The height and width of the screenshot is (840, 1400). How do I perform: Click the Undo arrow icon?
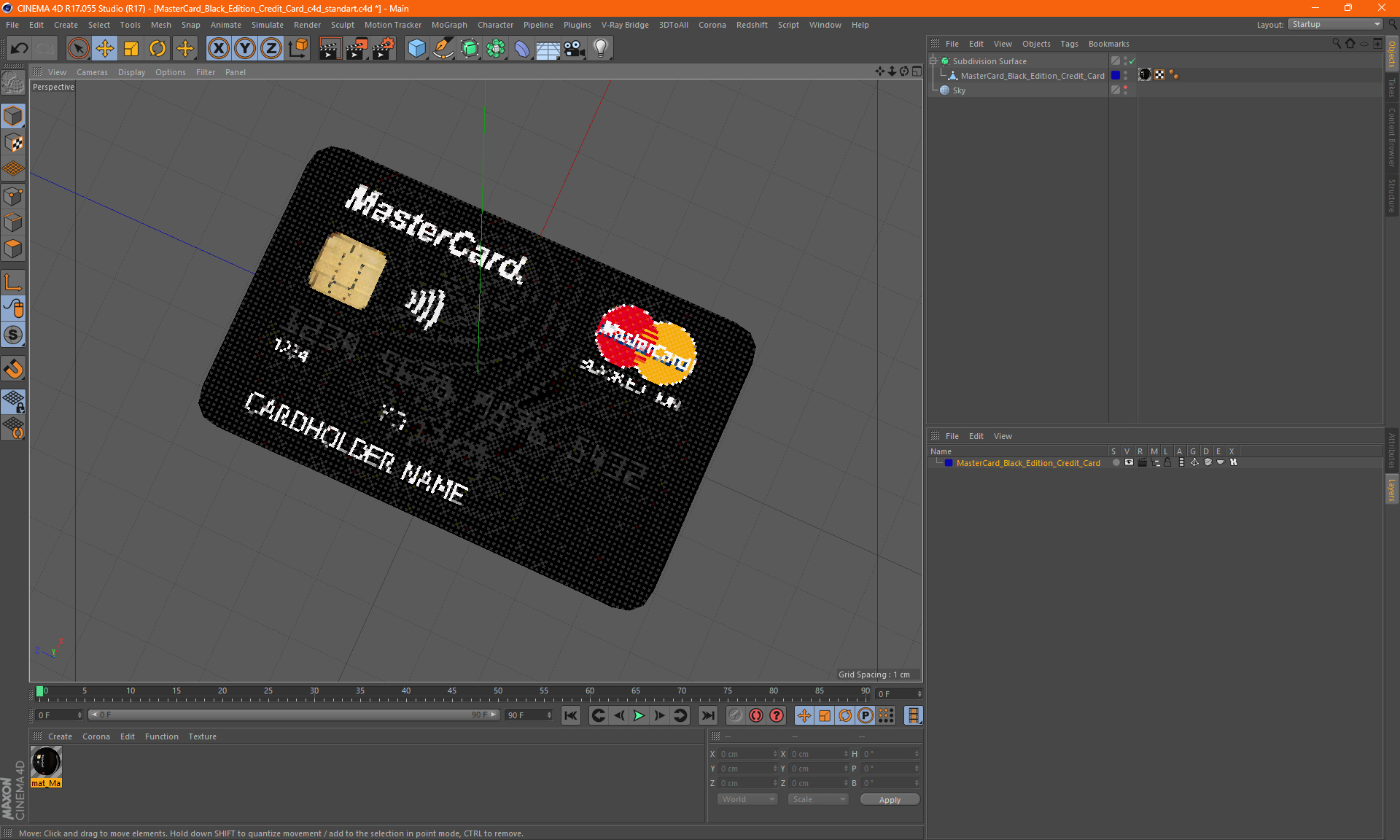[19, 49]
